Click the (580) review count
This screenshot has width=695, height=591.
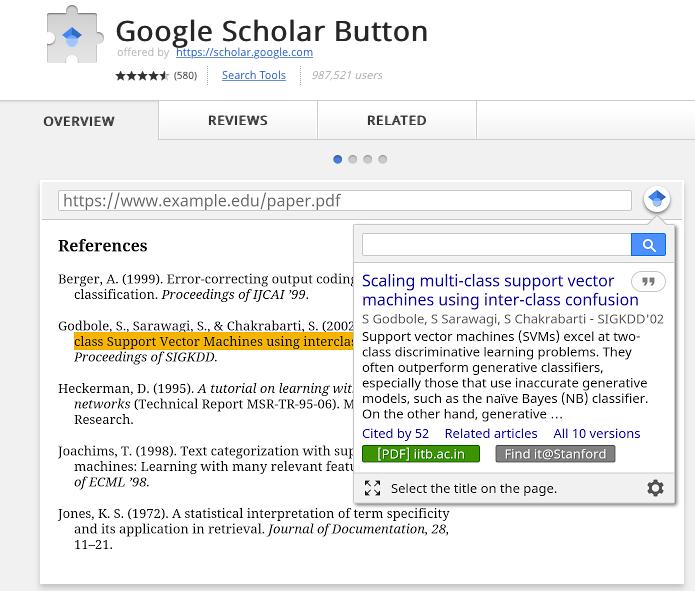[185, 76]
